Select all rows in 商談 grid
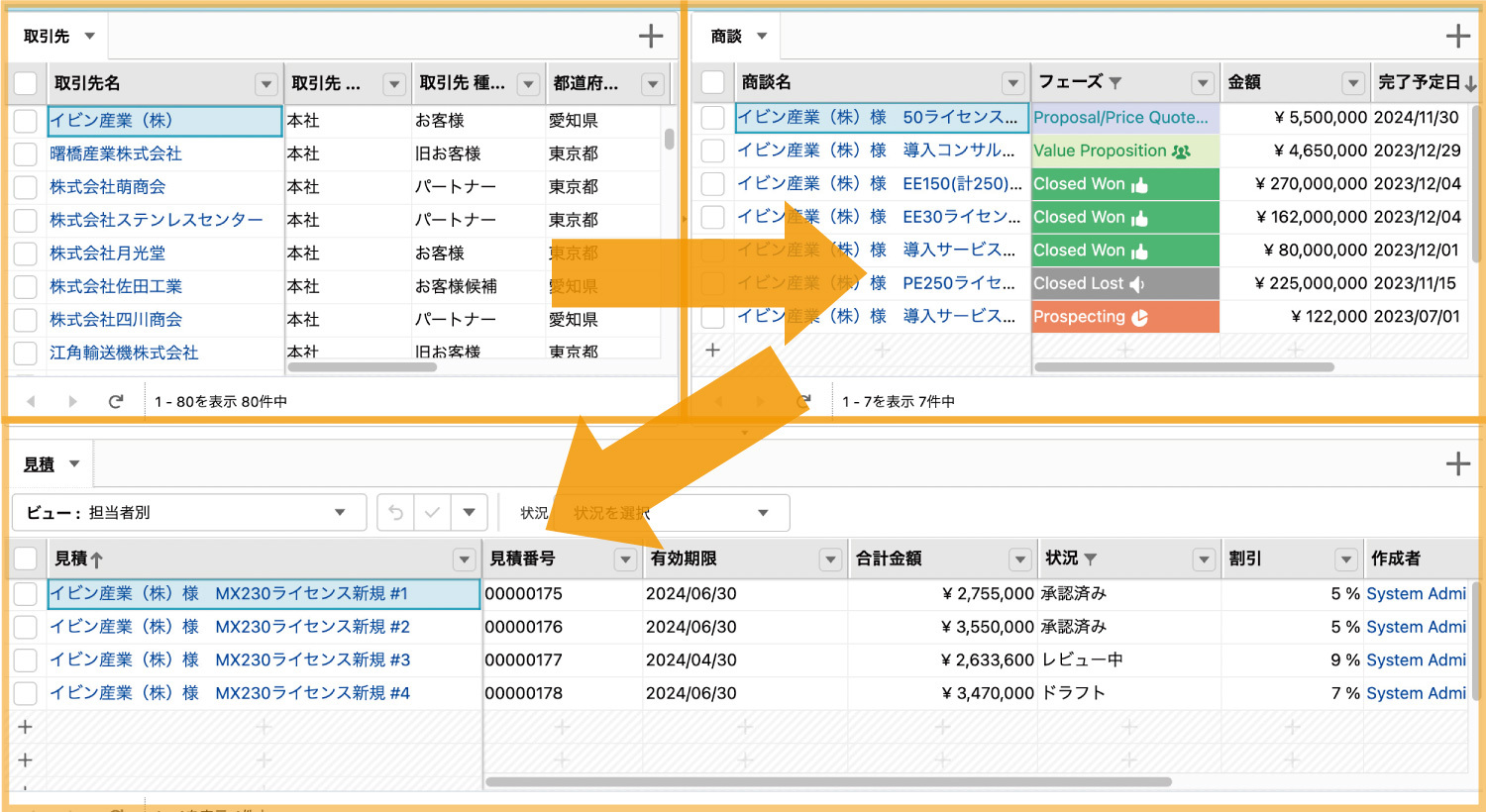1486x812 pixels. point(712,83)
